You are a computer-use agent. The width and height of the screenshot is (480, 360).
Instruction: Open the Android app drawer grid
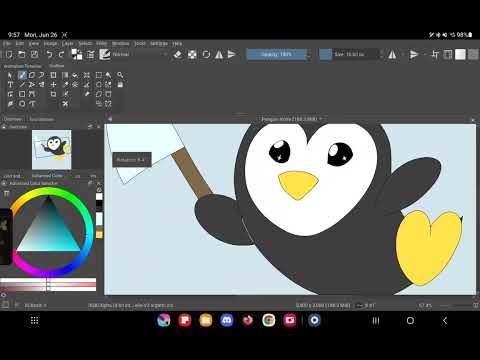click(x=34, y=321)
